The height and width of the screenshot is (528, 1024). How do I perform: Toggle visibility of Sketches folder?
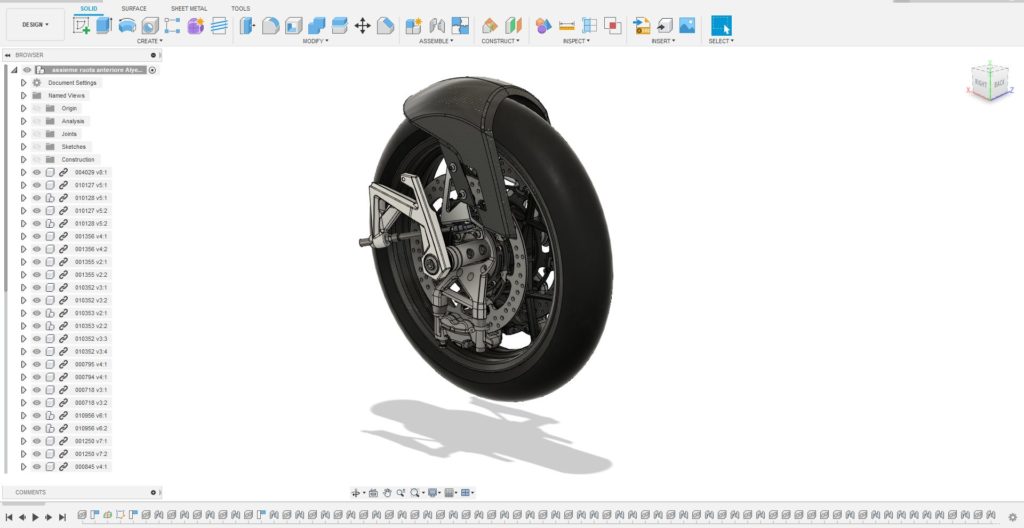point(37,147)
